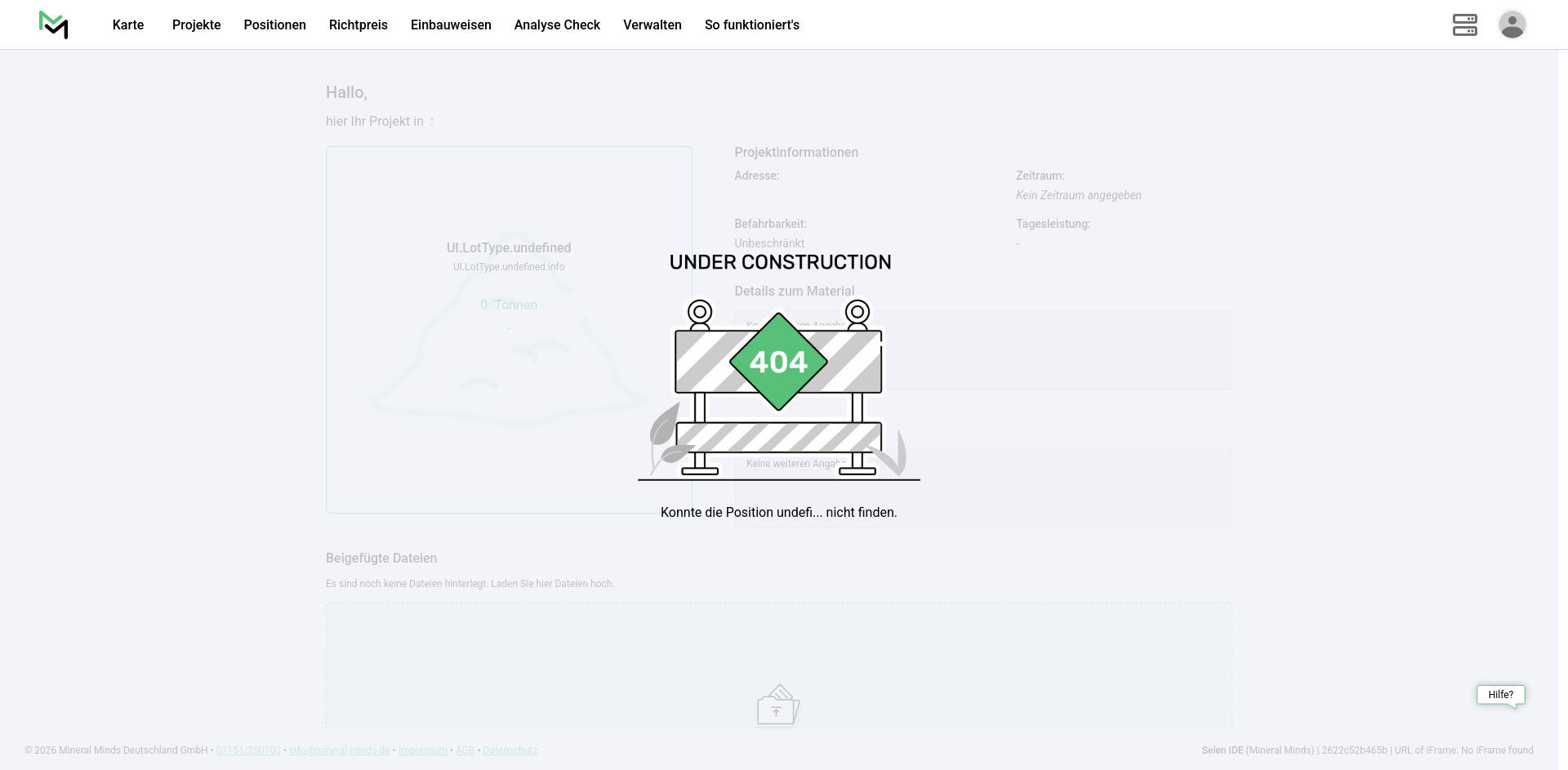1568x770 pixels.
Task: Go to Projekte in navigation
Action: (x=196, y=24)
